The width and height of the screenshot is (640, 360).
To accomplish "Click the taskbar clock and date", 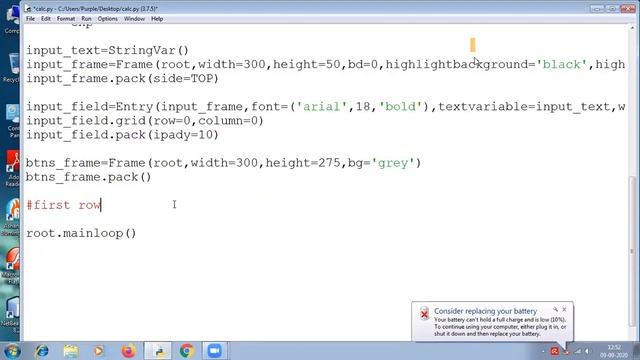I will pyautogui.click(x=614, y=351).
